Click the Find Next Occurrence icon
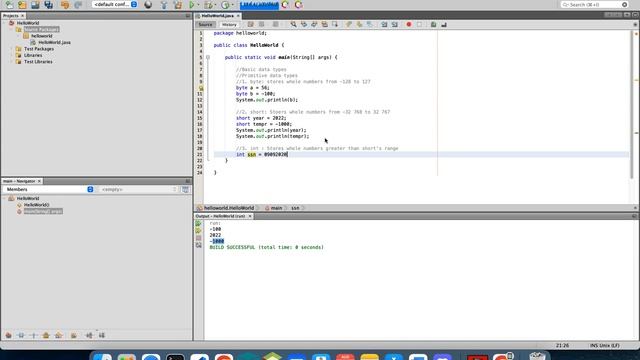This screenshot has height=360, width=640. coord(314,24)
